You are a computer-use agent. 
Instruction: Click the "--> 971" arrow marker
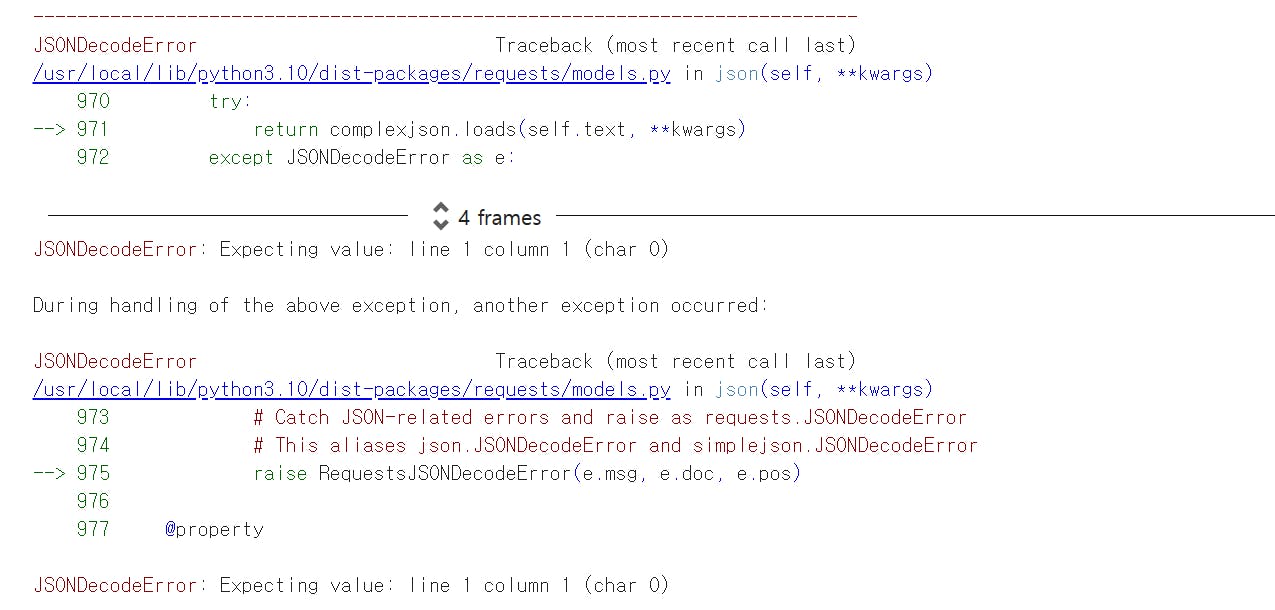pyautogui.click(x=71, y=129)
